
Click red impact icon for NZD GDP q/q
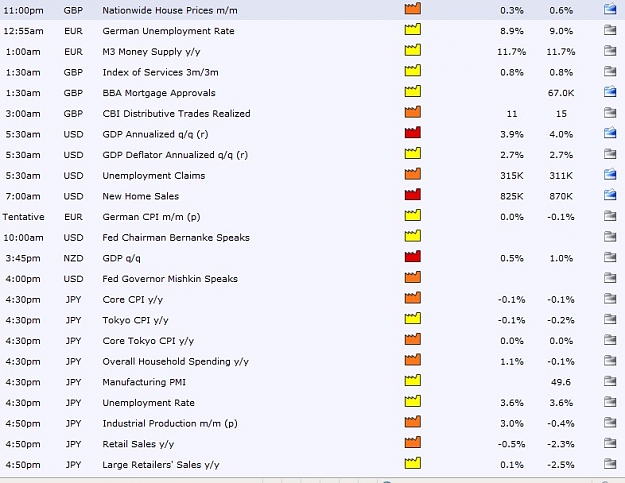point(413,256)
